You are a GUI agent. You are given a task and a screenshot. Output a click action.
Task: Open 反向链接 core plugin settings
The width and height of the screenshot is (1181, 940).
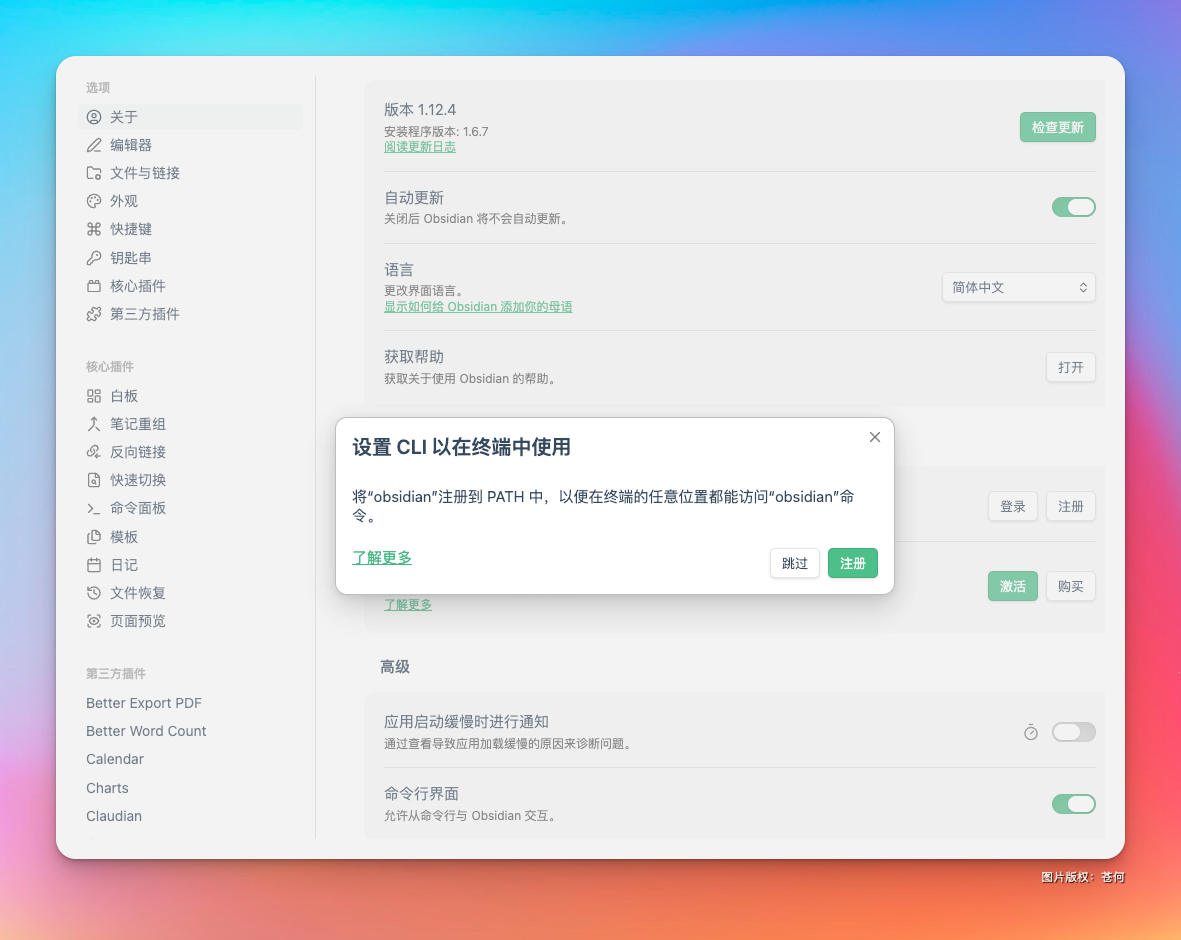[x=138, y=452]
